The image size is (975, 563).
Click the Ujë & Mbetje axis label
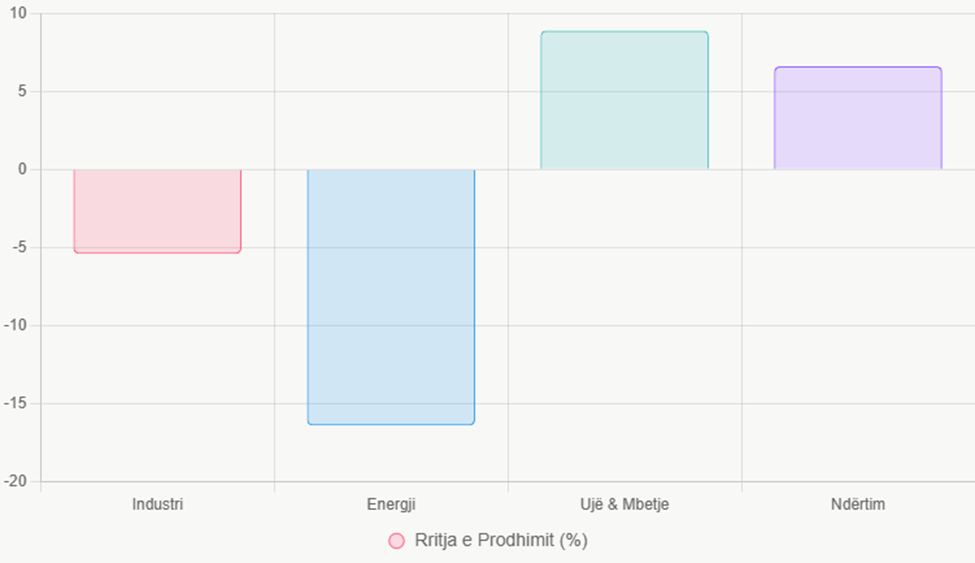coord(624,504)
